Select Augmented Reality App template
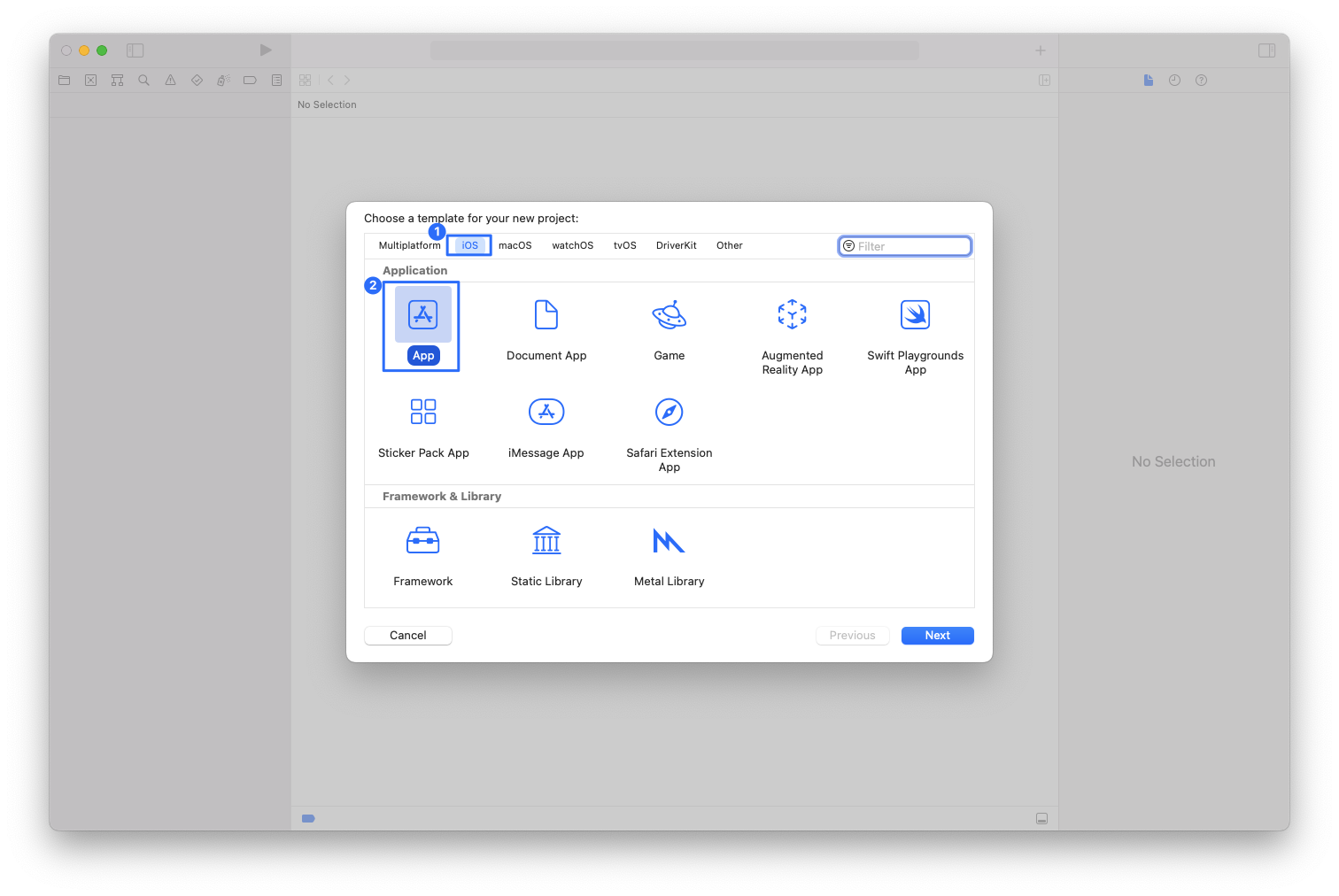Image resolution: width=1339 pixels, height=896 pixels. (x=793, y=336)
